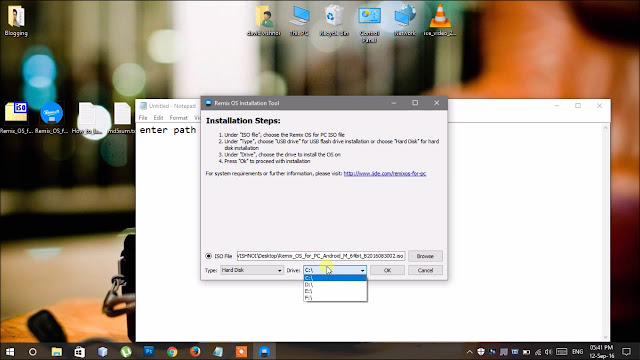Open volume control in system tray
The height and width of the screenshot is (360, 640).
(x=548, y=351)
